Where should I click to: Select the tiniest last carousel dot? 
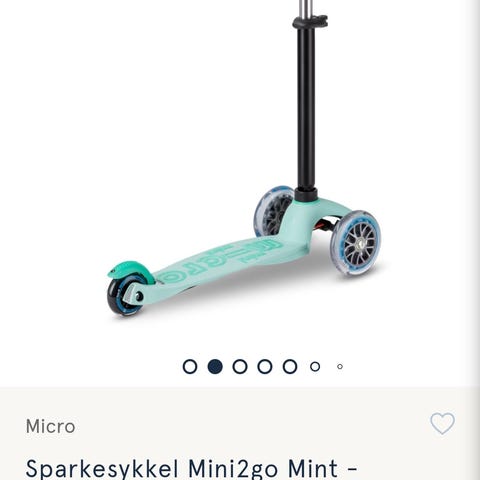click(x=340, y=367)
